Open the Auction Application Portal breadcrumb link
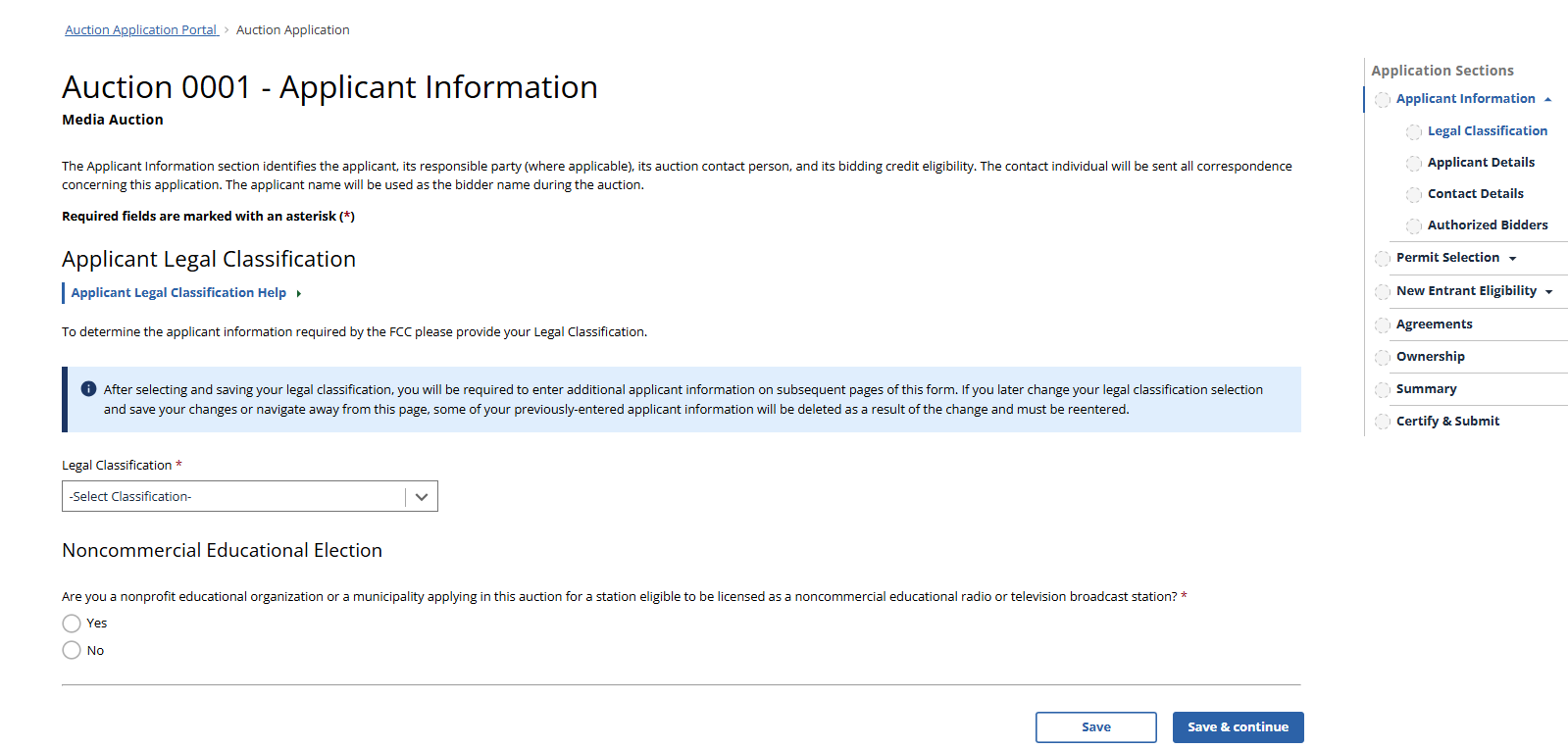 click(141, 30)
